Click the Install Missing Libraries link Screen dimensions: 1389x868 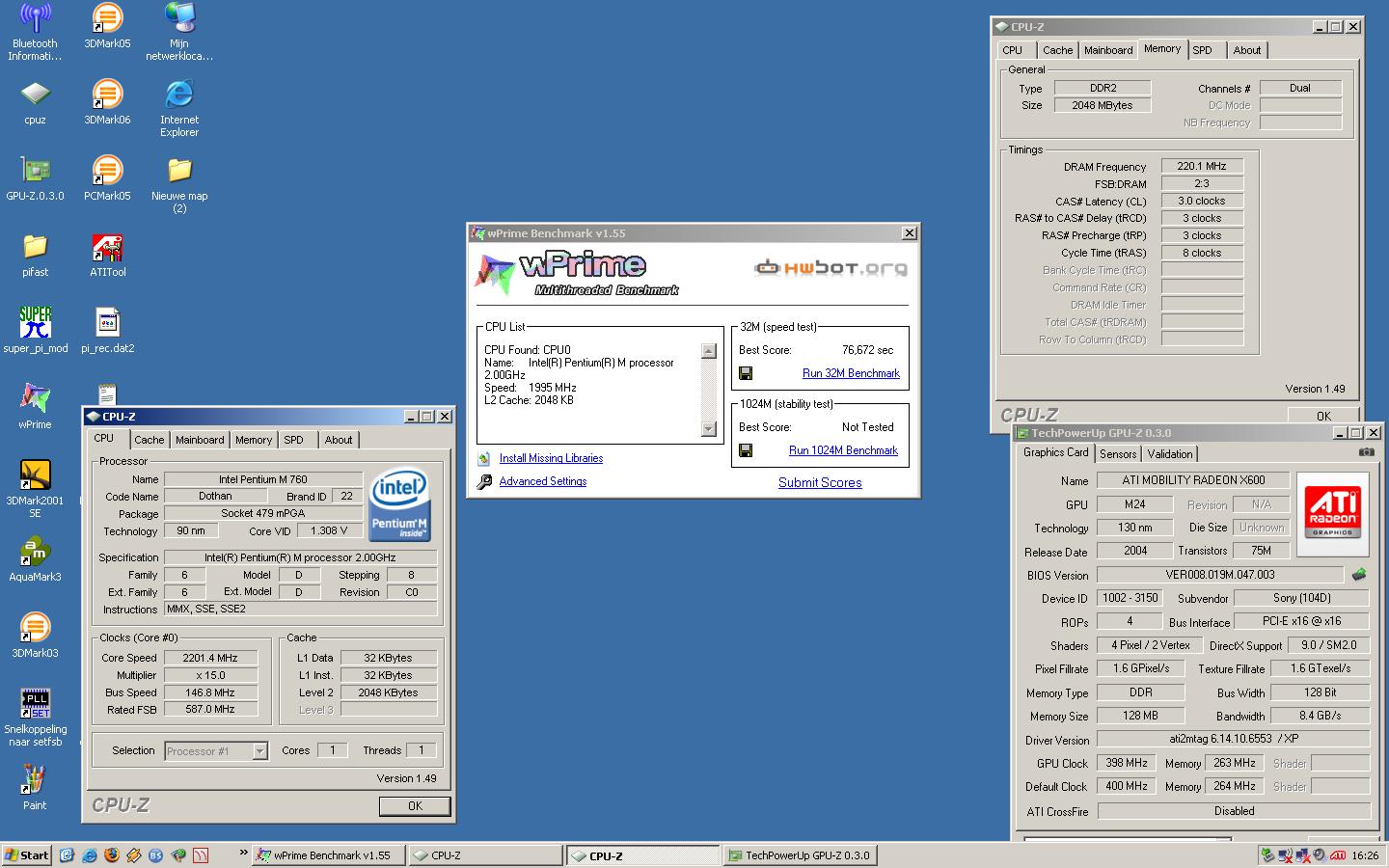point(551,458)
